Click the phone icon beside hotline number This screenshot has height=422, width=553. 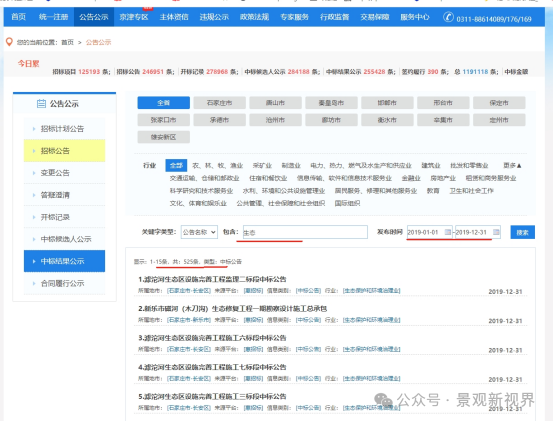coord(448,17)
